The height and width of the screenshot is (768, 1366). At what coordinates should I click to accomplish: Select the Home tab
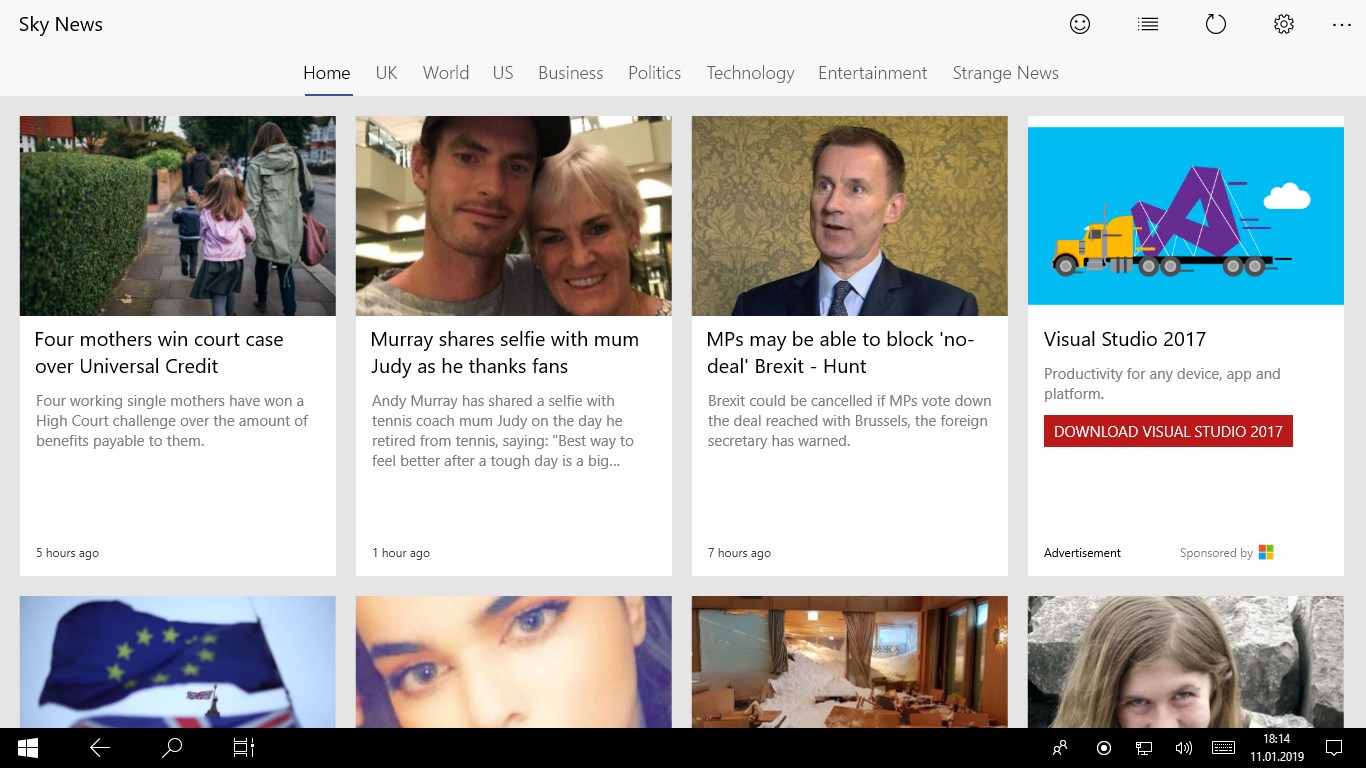point(327,73)
